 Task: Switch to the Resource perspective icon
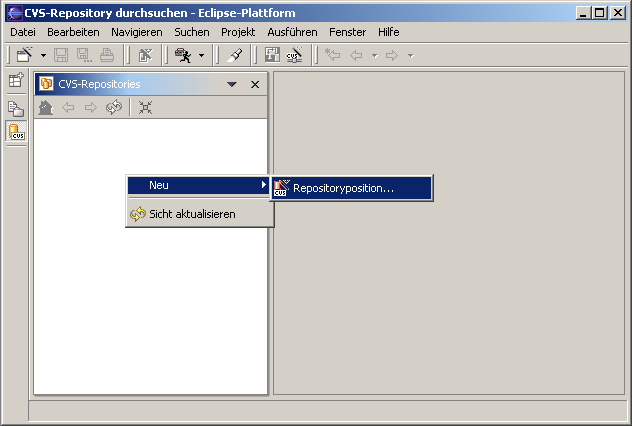click(17, 108)
